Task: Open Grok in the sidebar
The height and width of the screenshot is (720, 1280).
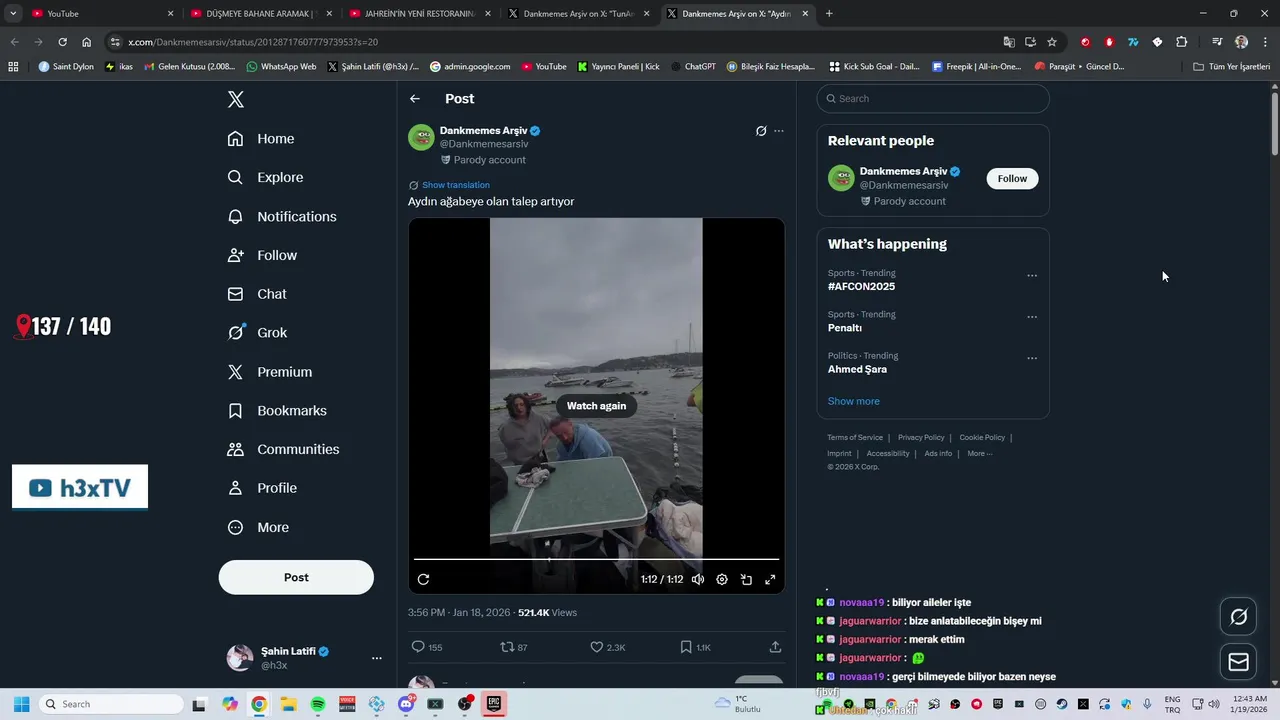Action: [x=257, y=333]
